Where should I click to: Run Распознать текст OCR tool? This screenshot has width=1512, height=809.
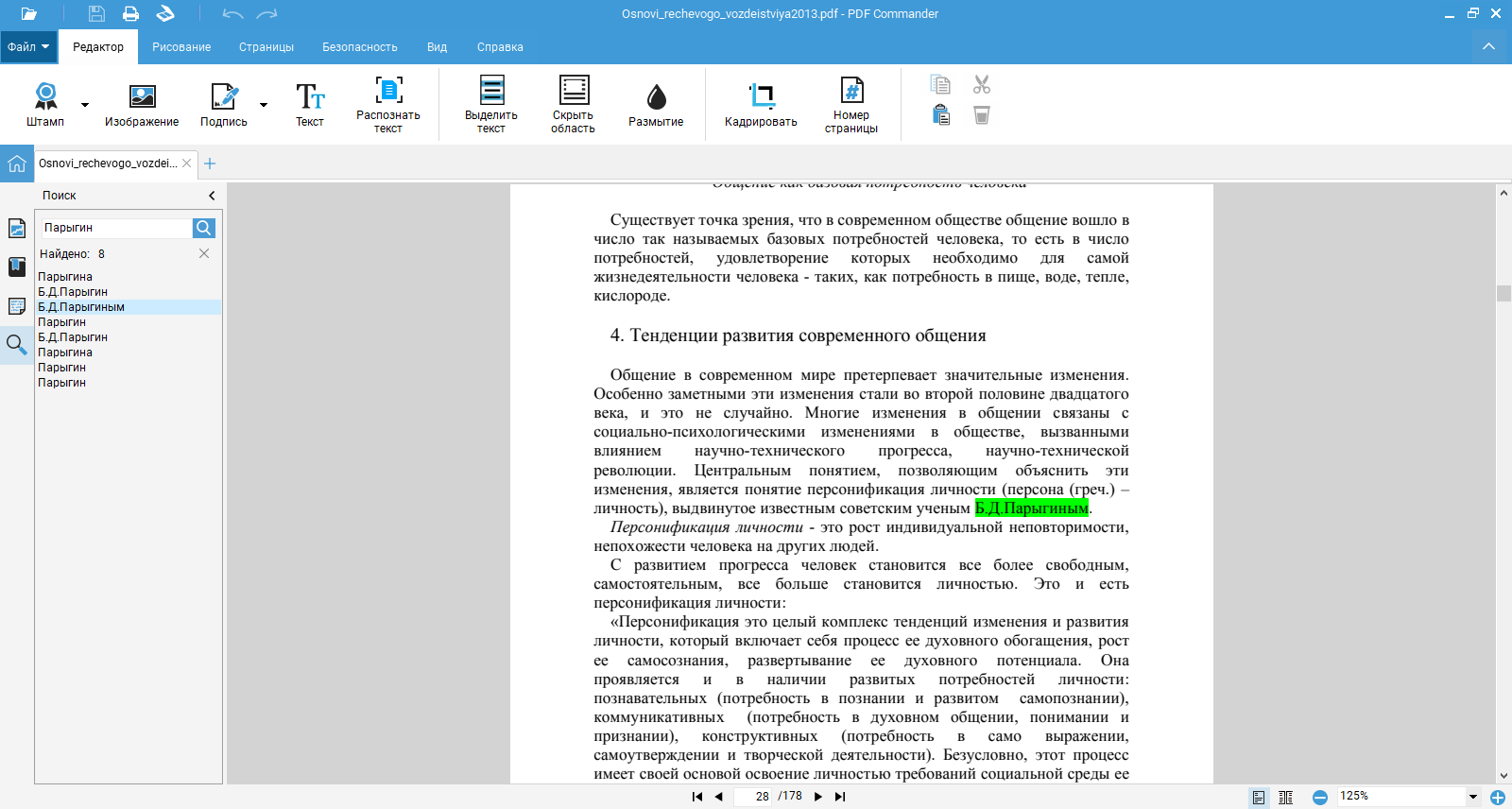(x=388, y=104)
